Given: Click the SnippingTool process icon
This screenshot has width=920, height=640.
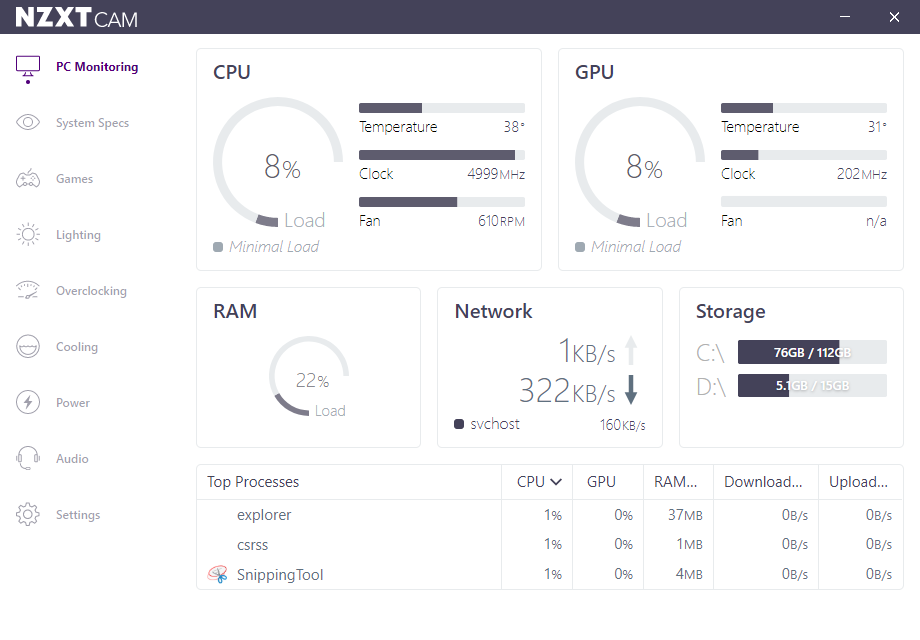Looking at the screenshot, I should (218, 574).
